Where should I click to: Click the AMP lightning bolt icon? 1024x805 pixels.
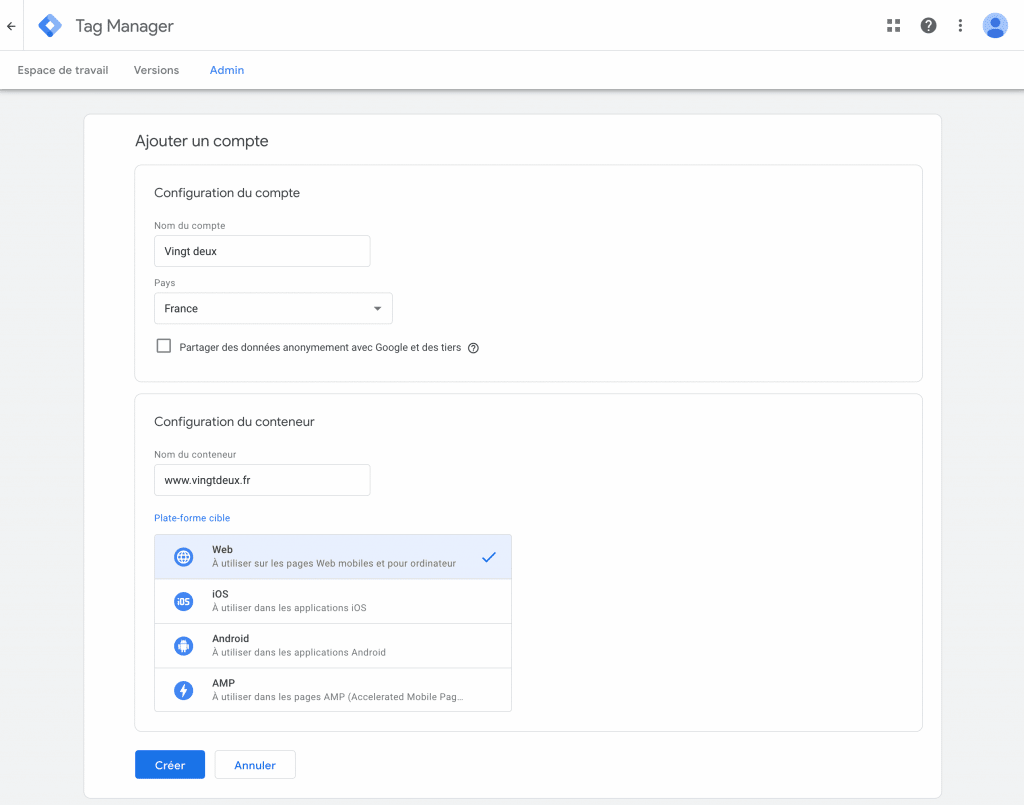183,690
